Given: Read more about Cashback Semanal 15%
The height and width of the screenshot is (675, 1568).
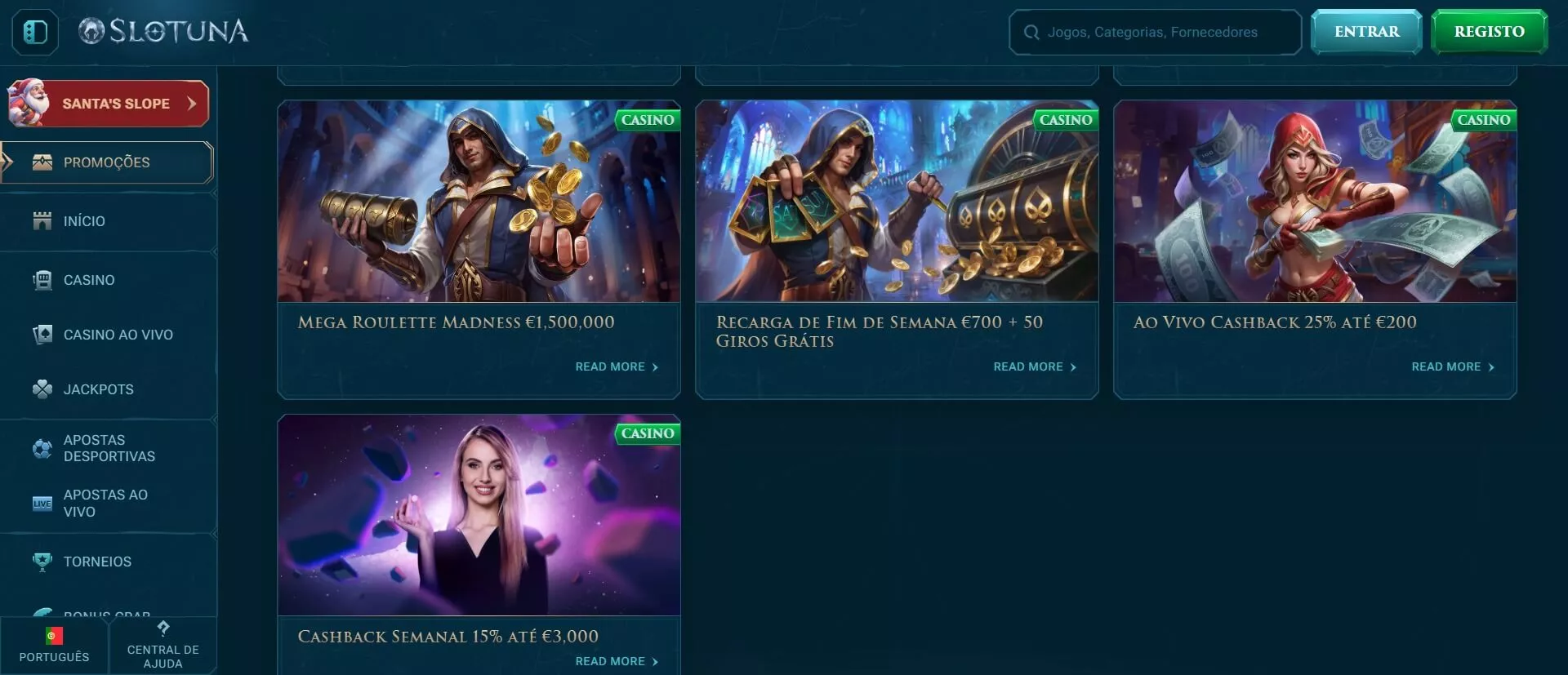Looking at the screenshot, I should (x=617, y=662).
